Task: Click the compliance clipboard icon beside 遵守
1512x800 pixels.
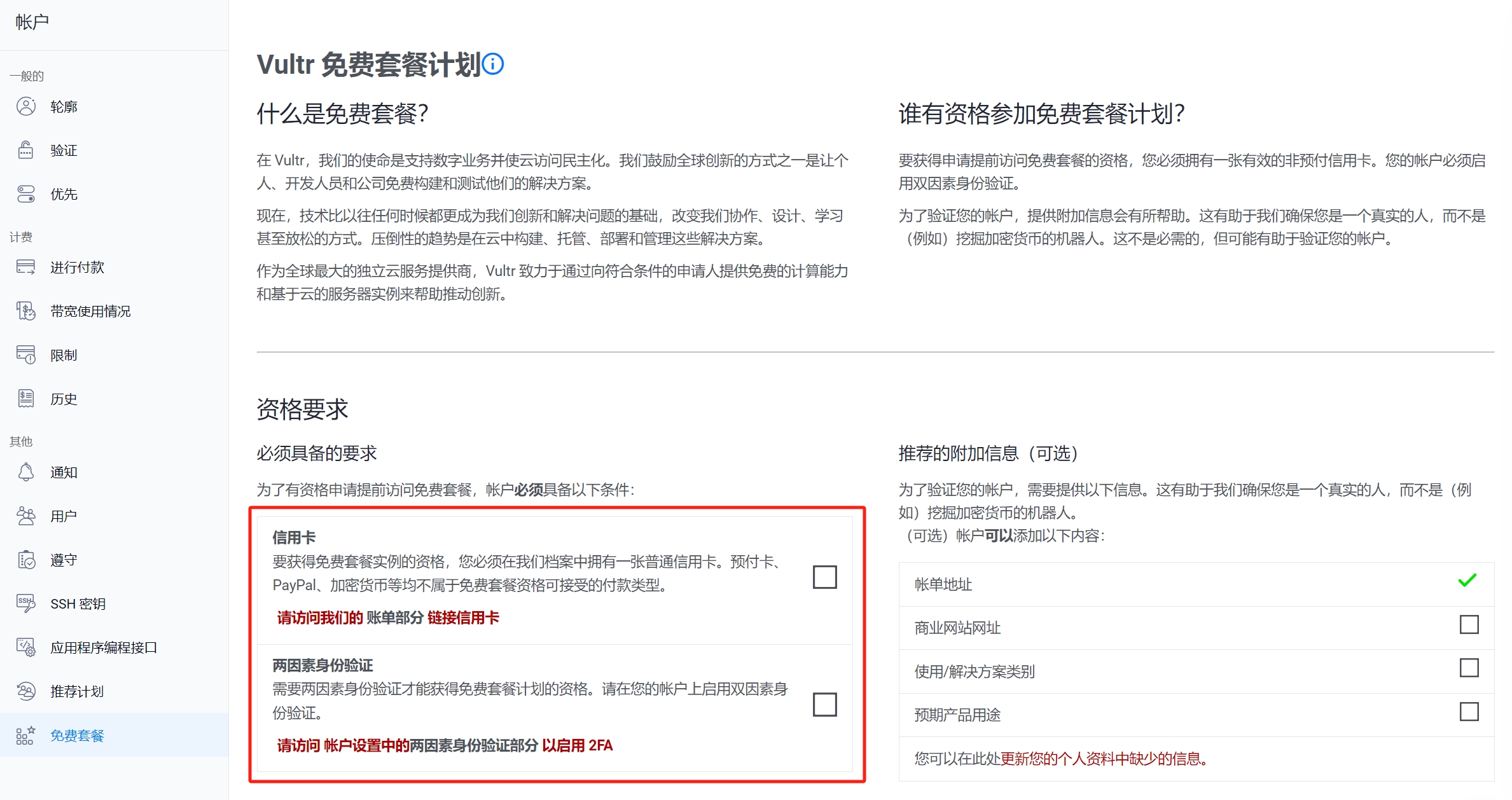Action: click(x=26, y=560)
